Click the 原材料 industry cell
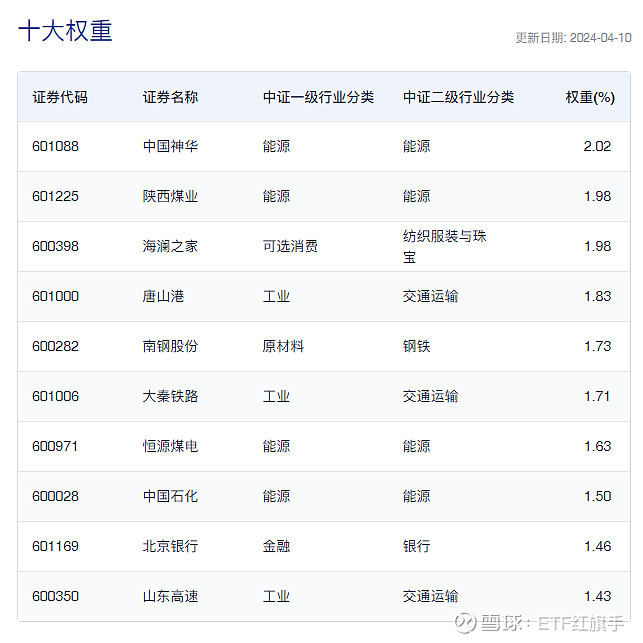Viewport: 643px width, 643px height. (283, 347)
